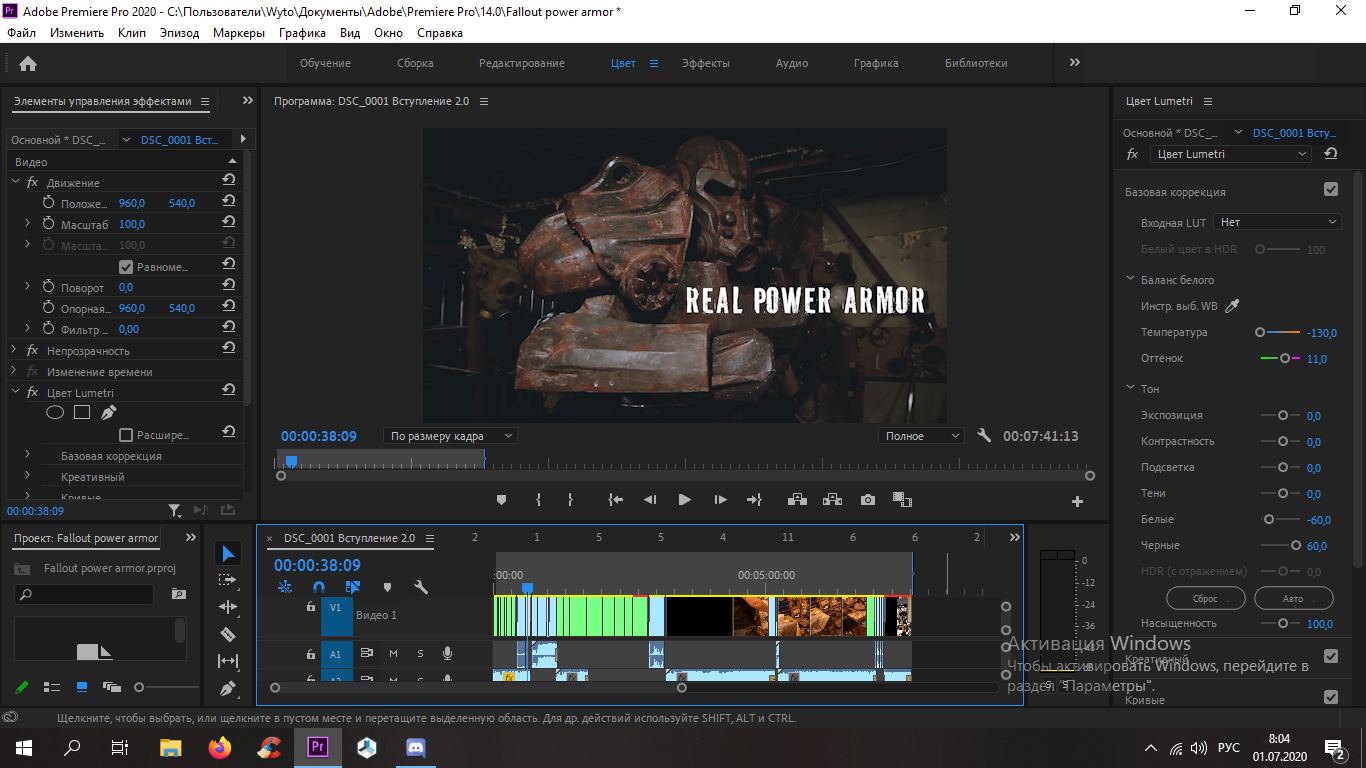Collapse White Balance section
This screenshot has width=1366, height=768.
point(1130,280)
